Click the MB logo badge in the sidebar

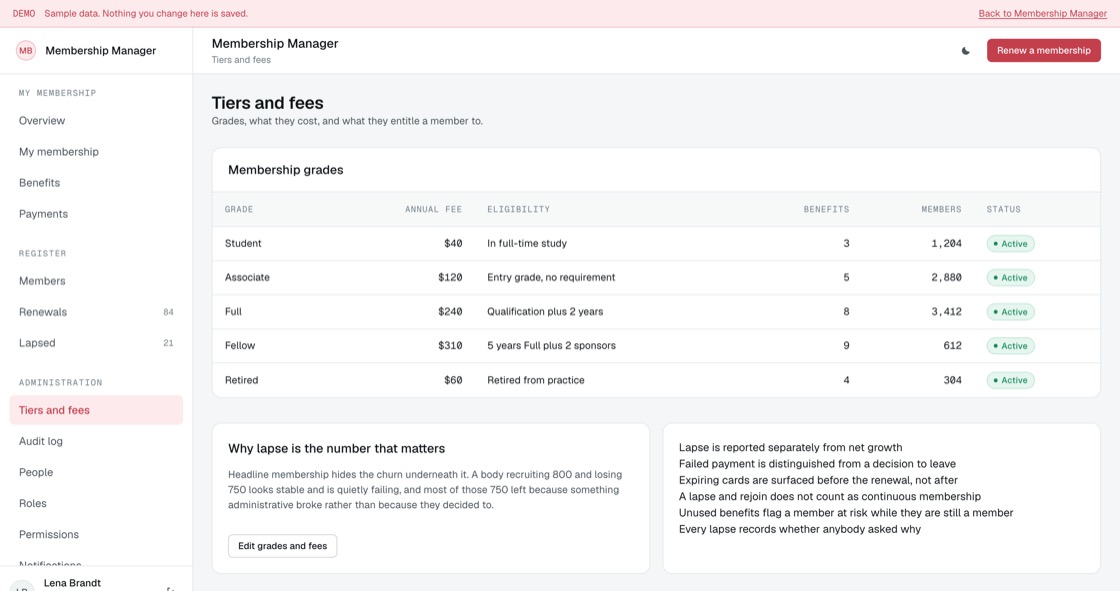pyautogui.click(x=26, y=51)
